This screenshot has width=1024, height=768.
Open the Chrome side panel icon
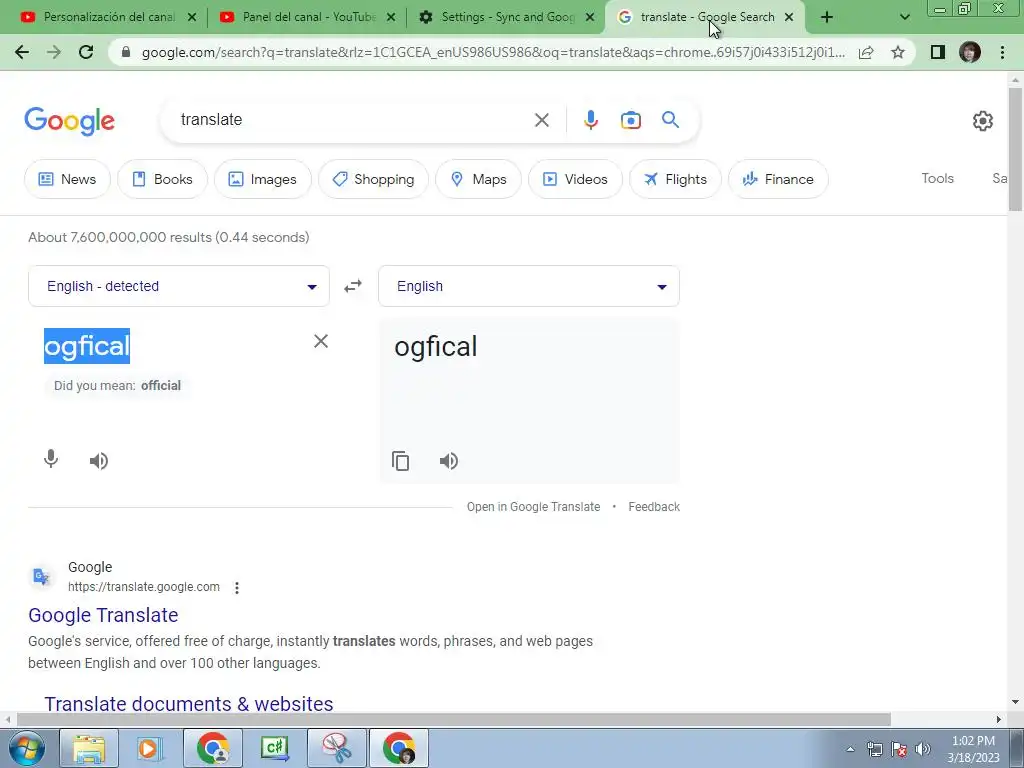point(938,52)
